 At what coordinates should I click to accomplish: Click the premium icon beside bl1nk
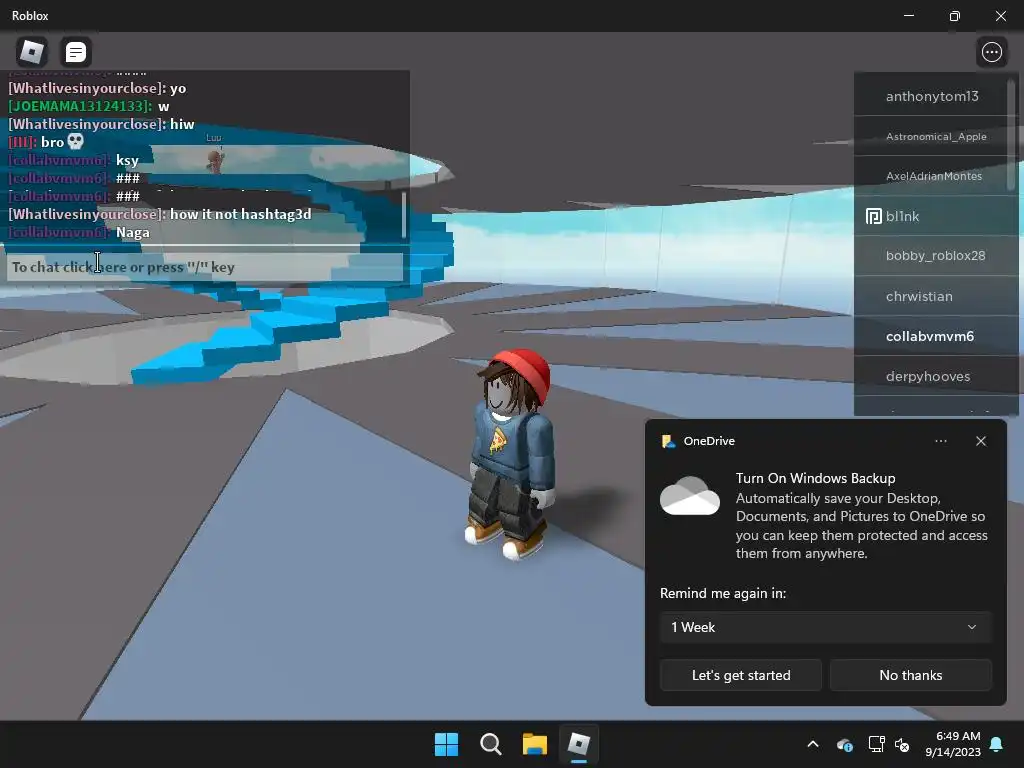pyautogui.click(x=873, y=216)
